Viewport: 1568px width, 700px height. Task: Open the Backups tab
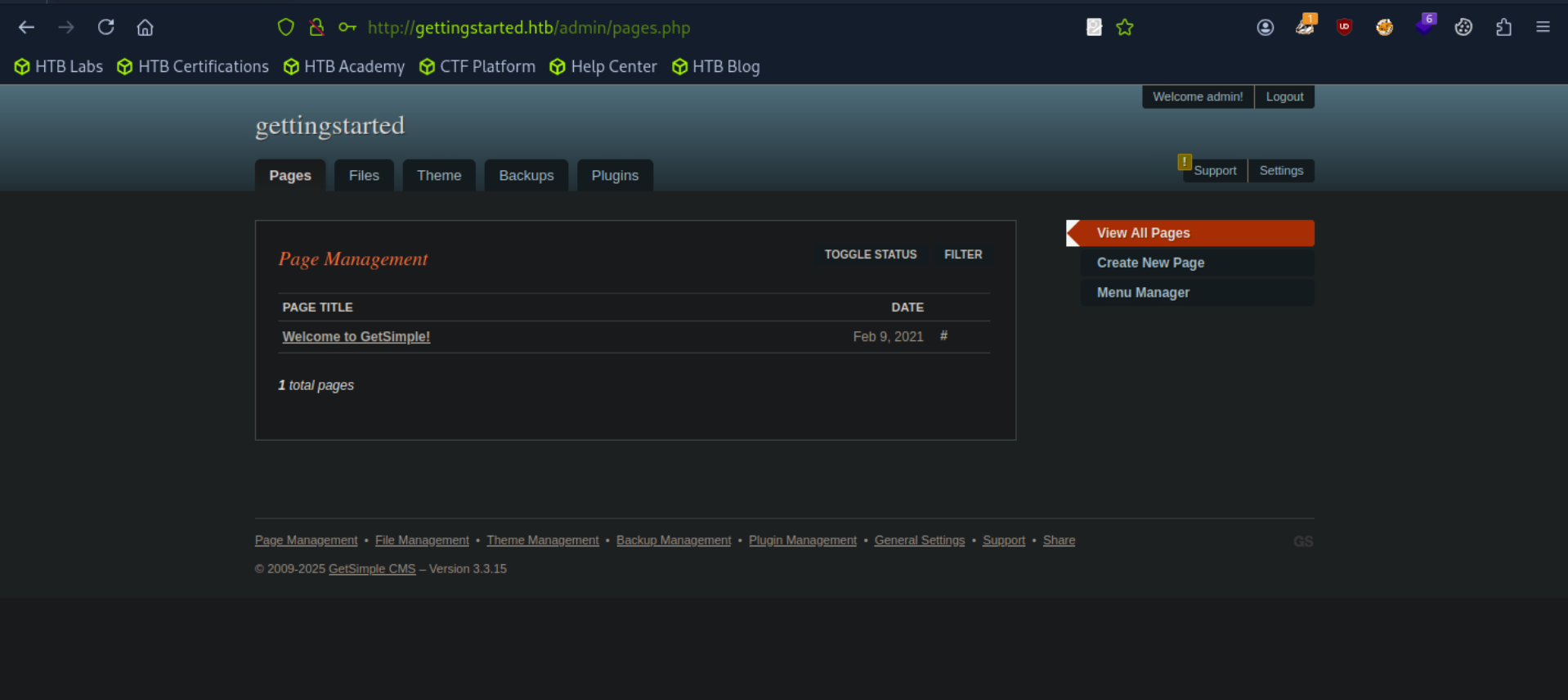pos(526,175)
